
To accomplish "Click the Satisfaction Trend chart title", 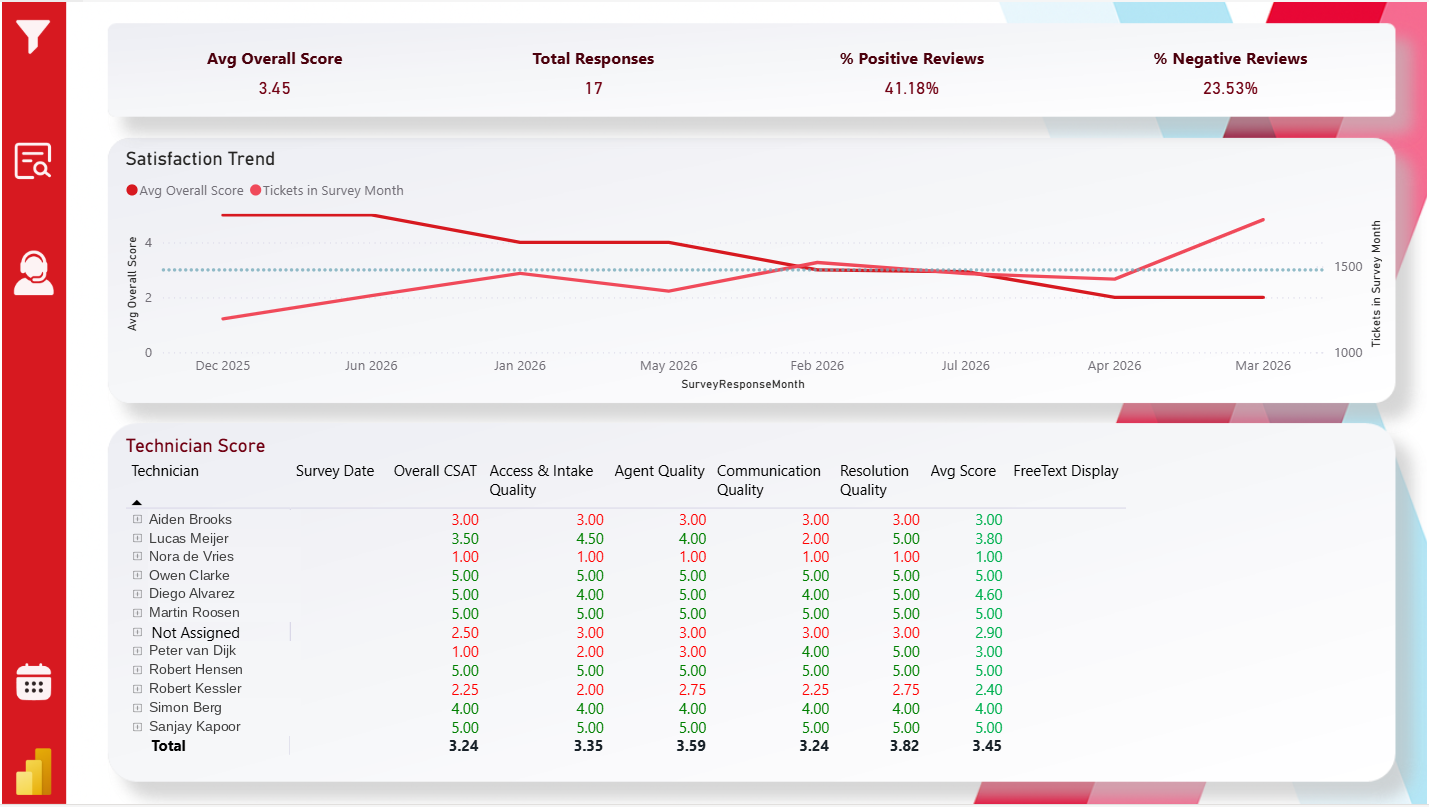I will pyautogui.click(x=200, y=159).
